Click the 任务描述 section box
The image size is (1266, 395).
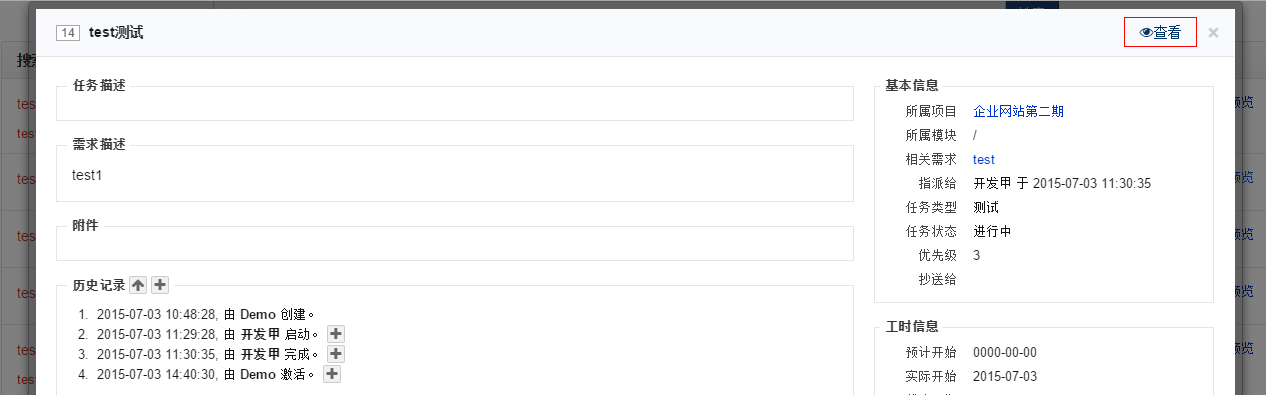[x=455, y=103]
